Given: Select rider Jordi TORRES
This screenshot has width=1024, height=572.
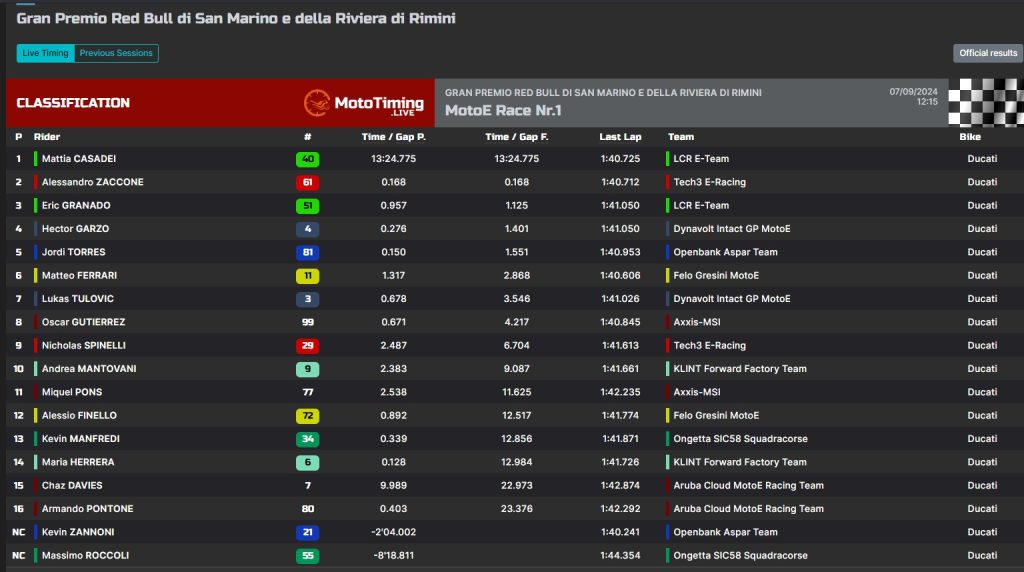Looking at the screenshot, I should click(74, 252).
